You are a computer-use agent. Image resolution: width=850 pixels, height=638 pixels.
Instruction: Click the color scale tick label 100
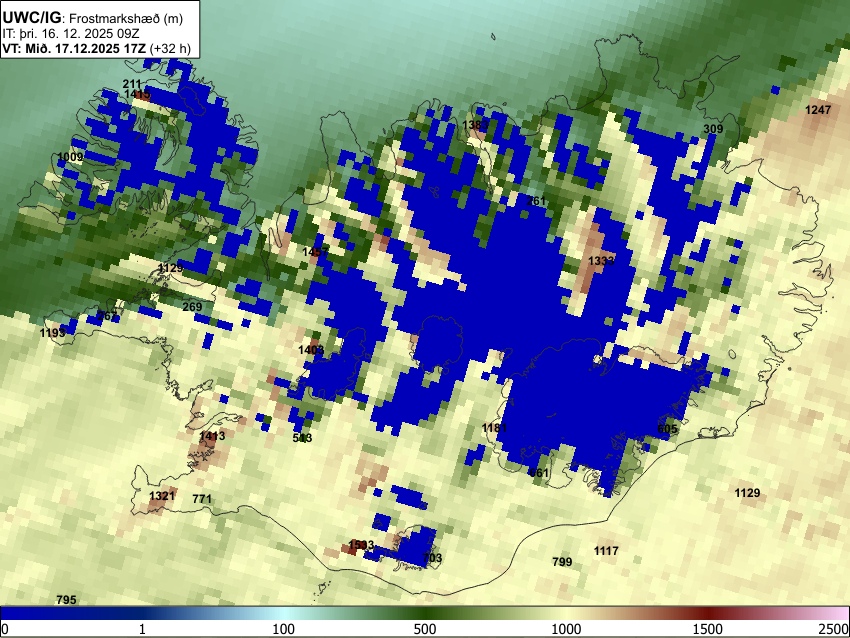(x=284, y=629)
